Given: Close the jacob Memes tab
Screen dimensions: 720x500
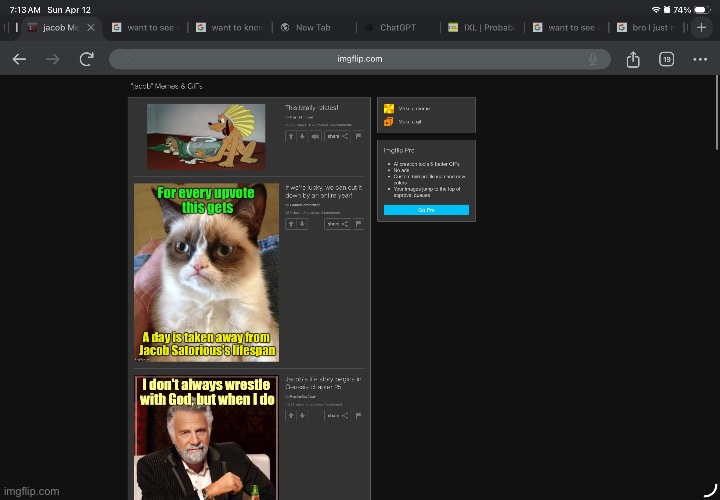Looking at the screenshot, I should 91,28.
